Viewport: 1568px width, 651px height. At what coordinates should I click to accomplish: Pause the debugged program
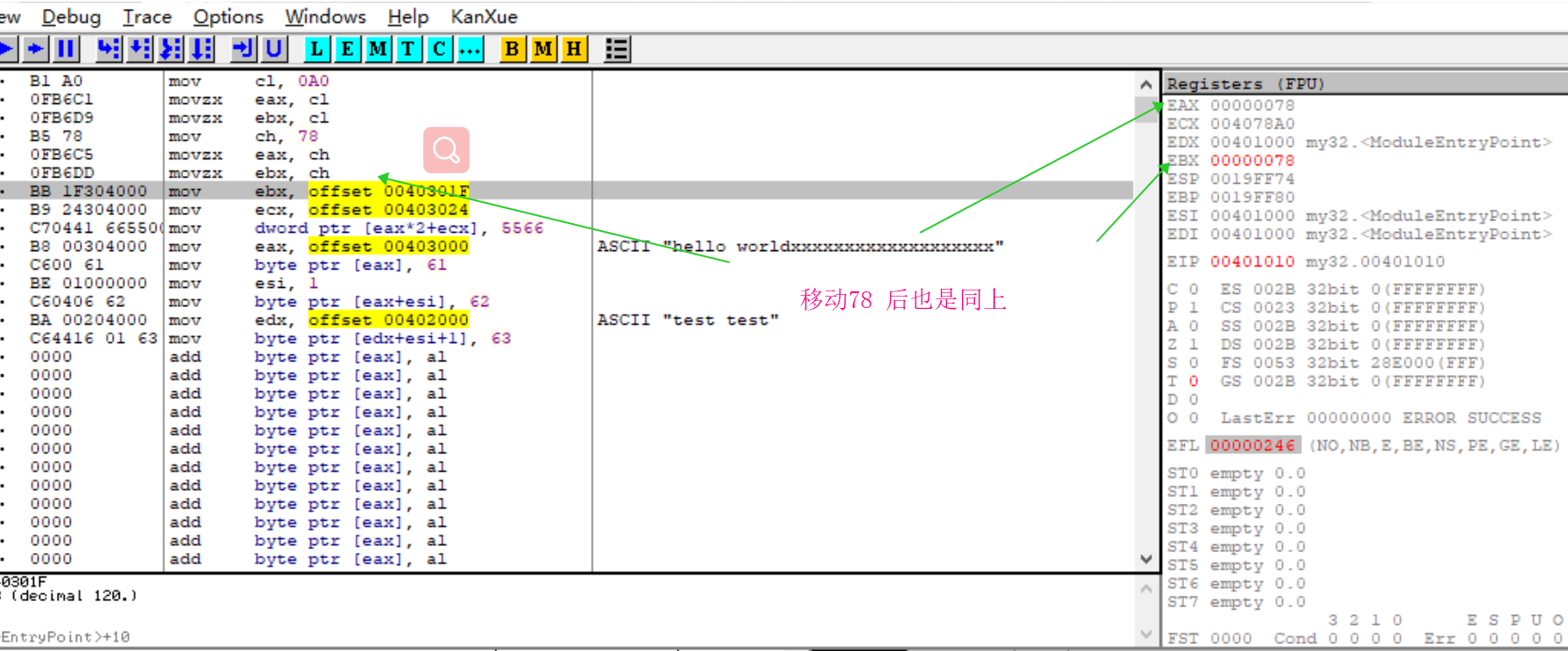(66, 49)
